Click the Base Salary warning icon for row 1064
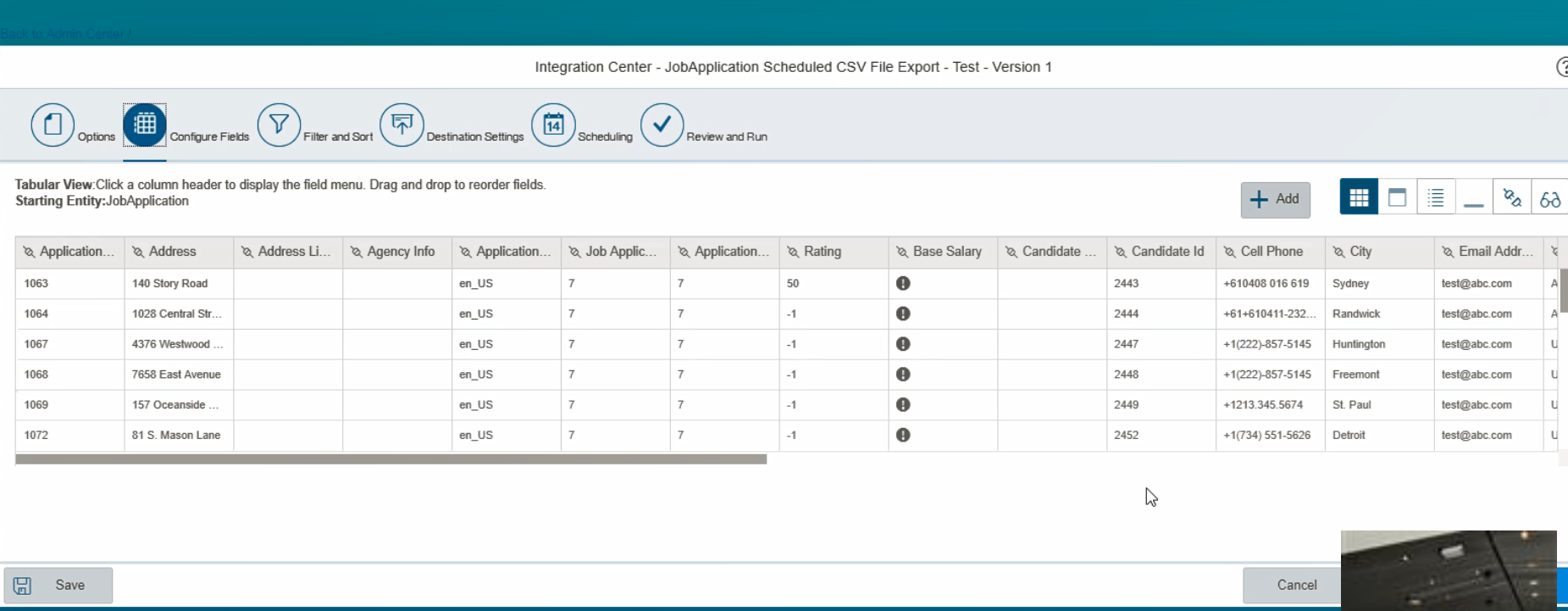 coord(903,314)
